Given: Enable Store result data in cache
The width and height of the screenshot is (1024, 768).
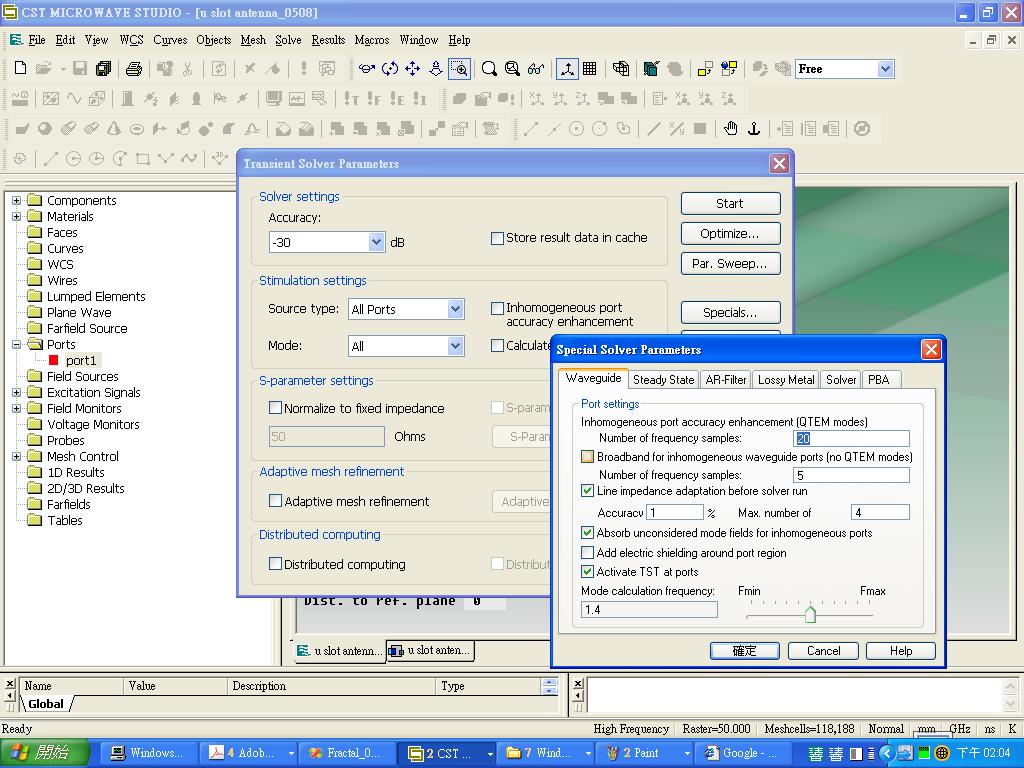Looking at the screenshot, I should tap(497, 238).
